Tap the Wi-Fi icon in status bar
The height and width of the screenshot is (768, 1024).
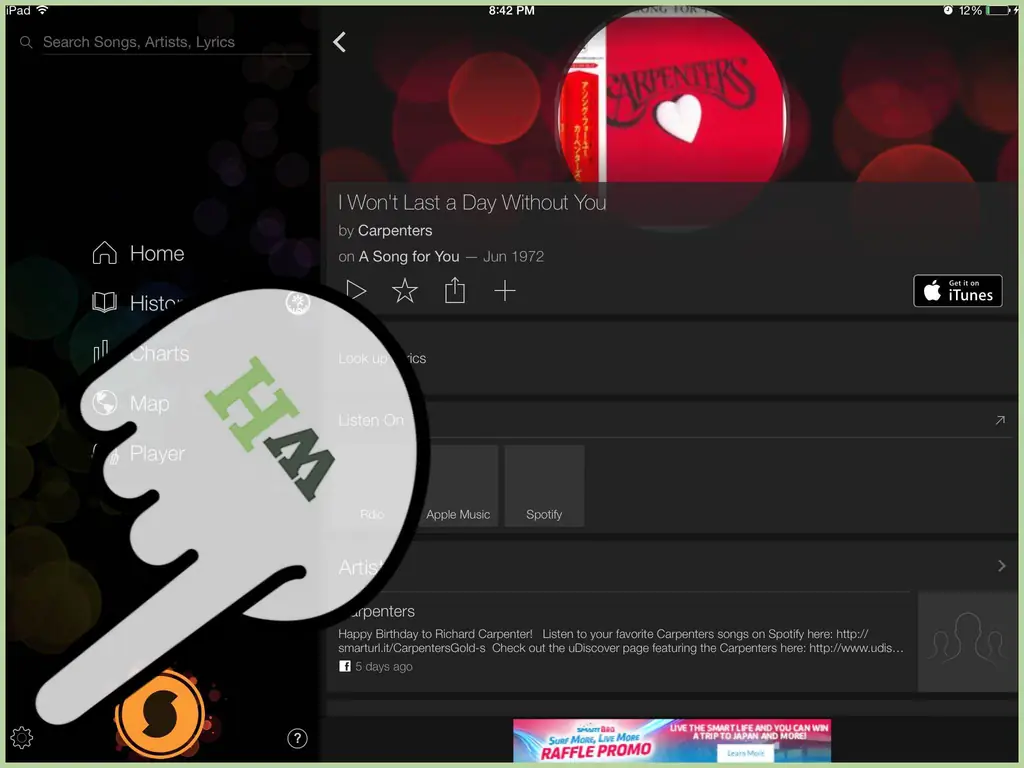click(x=42, y=10)
